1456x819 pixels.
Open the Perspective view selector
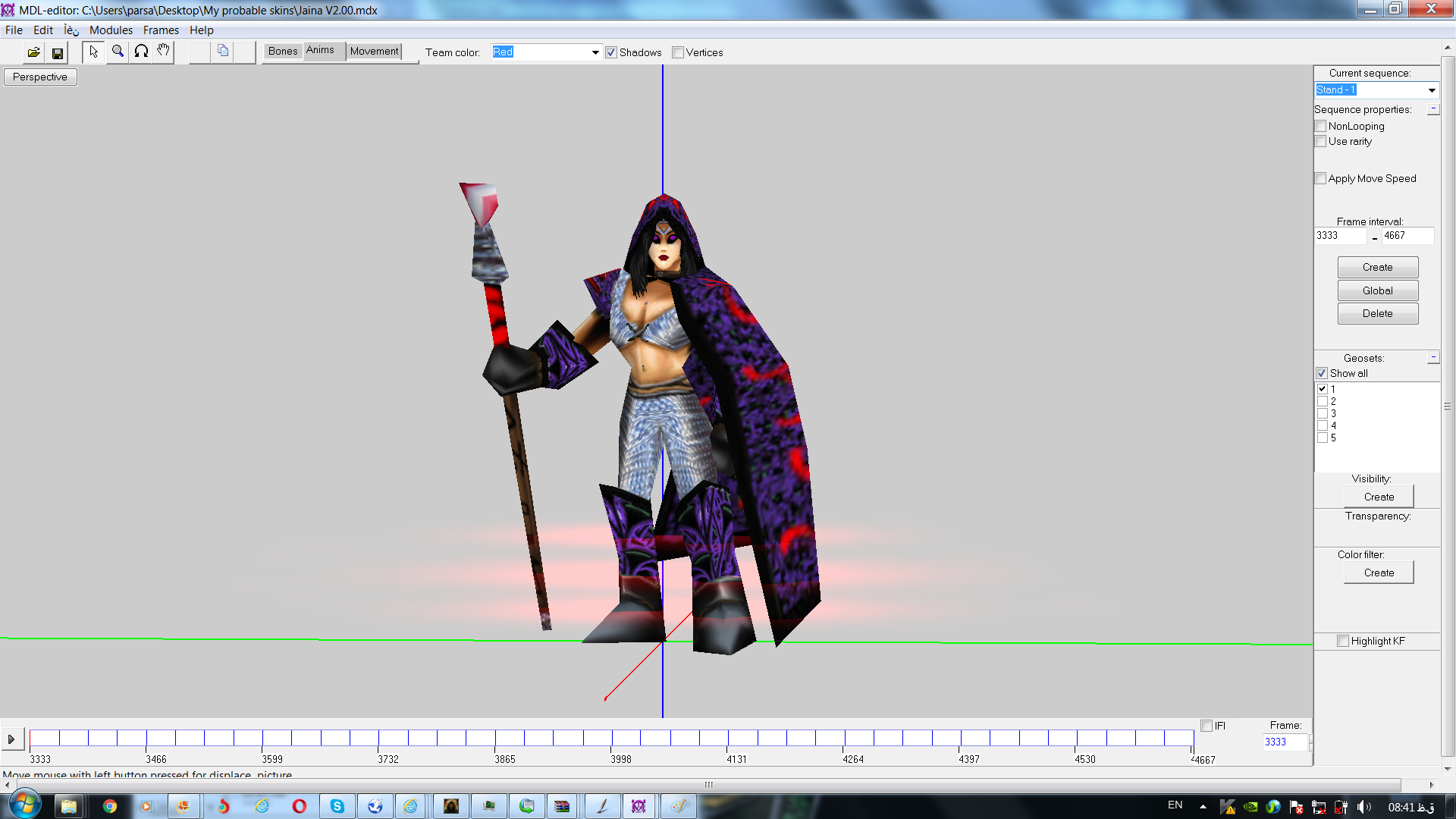(40, 77)
